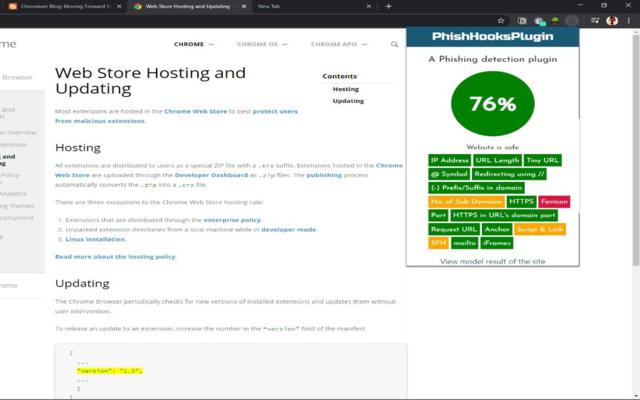Click Read more about the hosting policy

[x=115, y=257]
